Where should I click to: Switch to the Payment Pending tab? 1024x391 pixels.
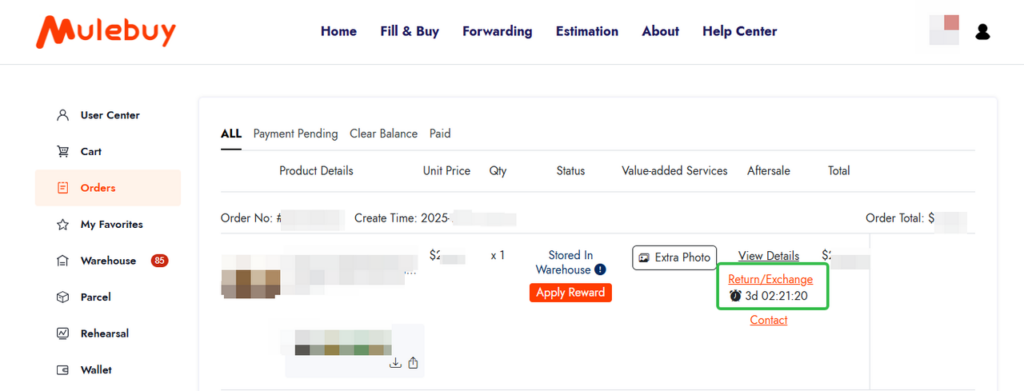click(x=295, y=134)
